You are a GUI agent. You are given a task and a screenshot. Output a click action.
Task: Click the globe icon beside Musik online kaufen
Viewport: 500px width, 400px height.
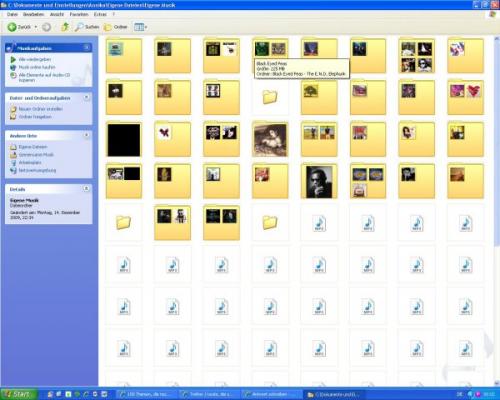[x=13, y=67]
